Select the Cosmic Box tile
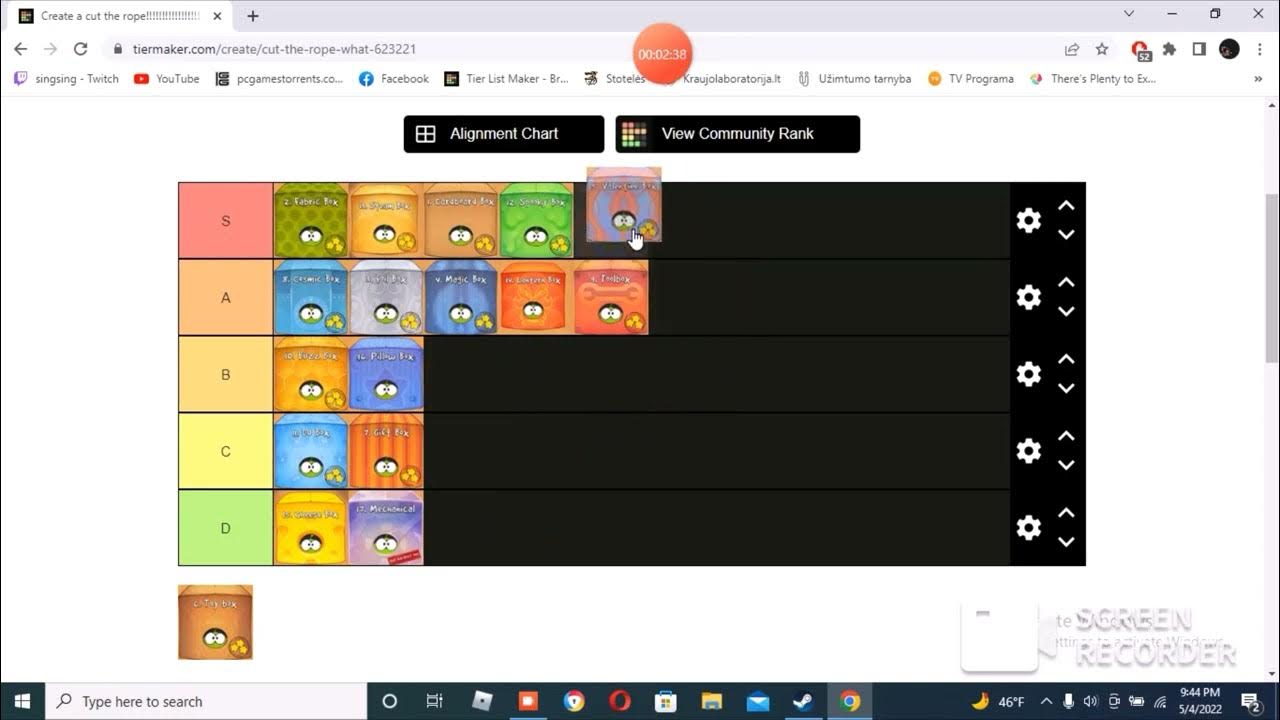The width and height of the screenshot is (1280, 720). click(311, 297)
